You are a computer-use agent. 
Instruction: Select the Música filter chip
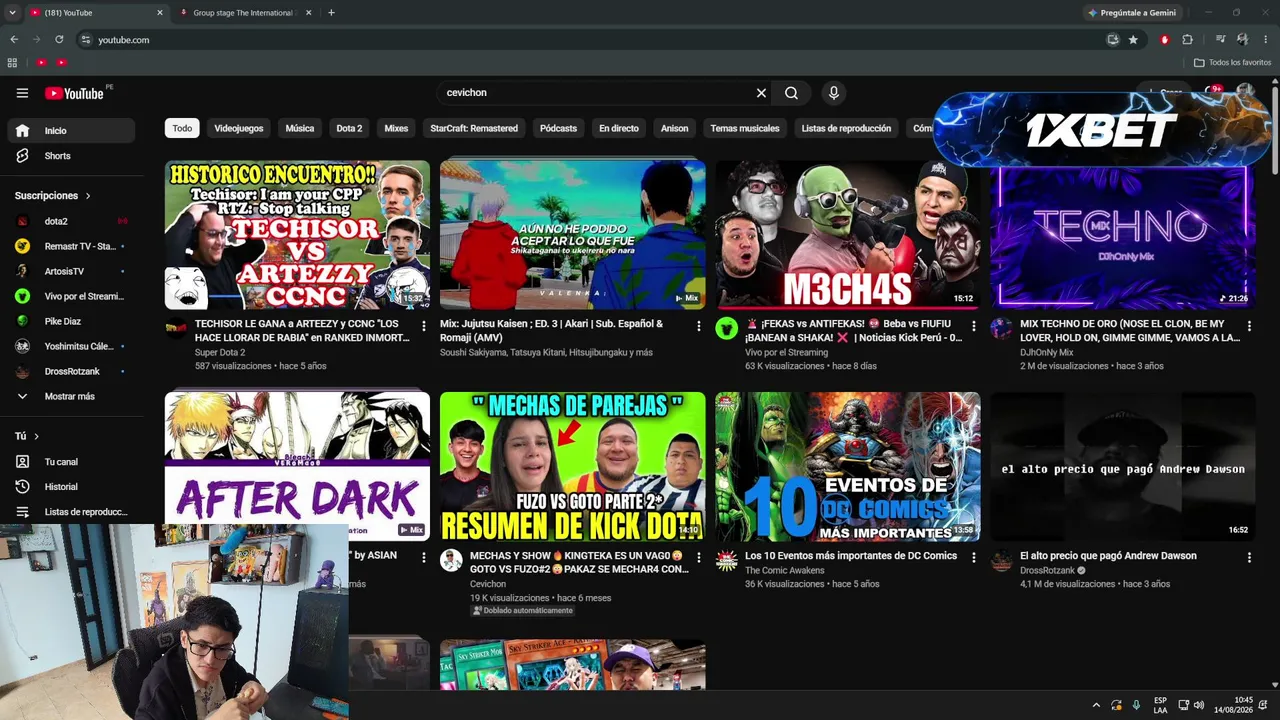pyautogui.click(x=300, y=128)
